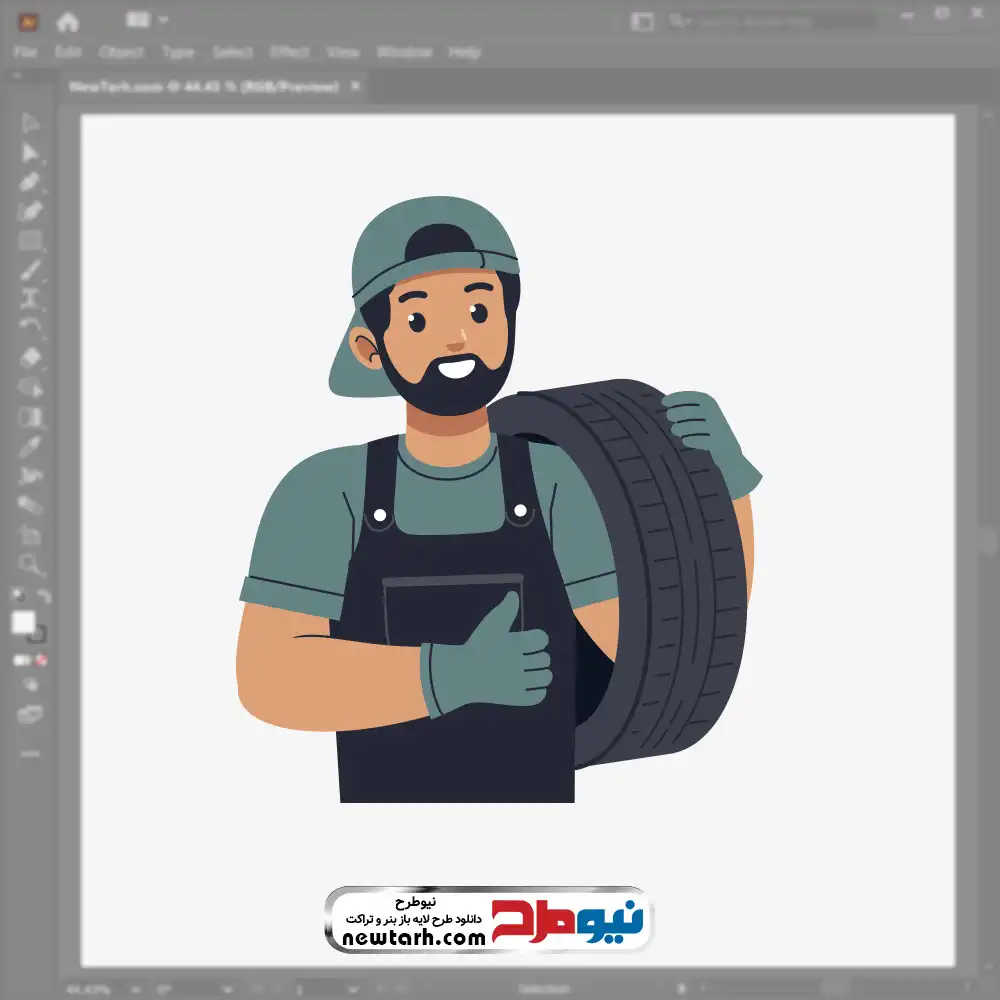Select the Selection tool arrow
1000x1000 pixels.
[x=31, y=124]
